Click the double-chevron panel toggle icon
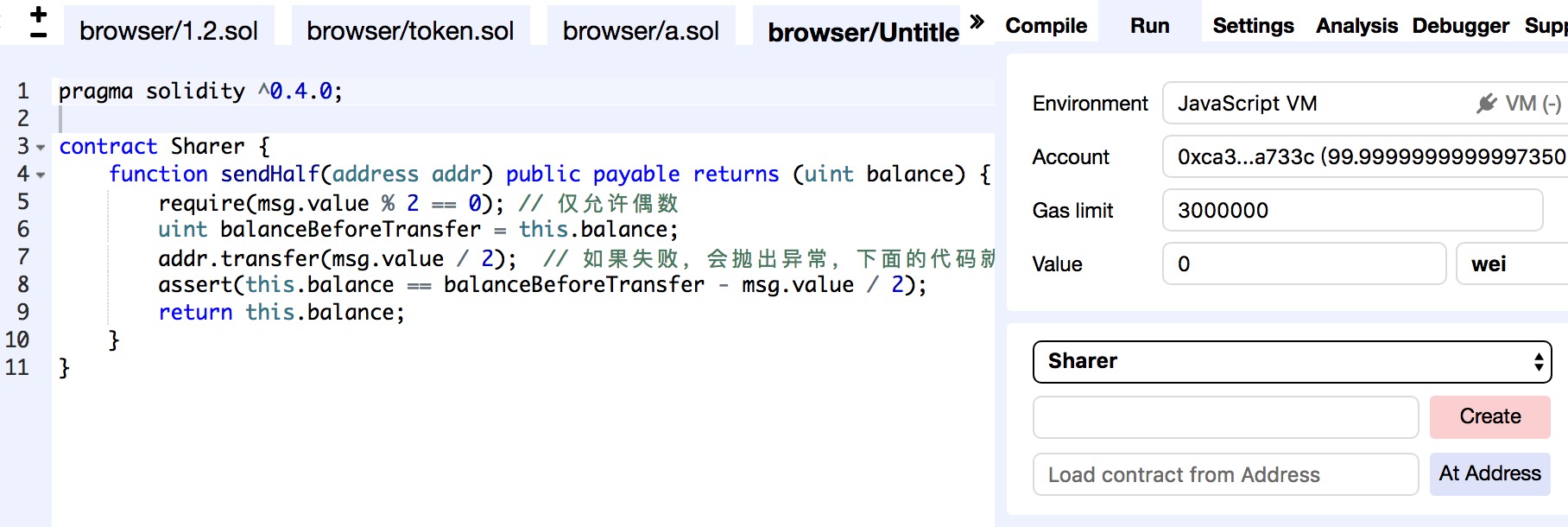This screenshot has width=1568, height=527. coord(977,22)
